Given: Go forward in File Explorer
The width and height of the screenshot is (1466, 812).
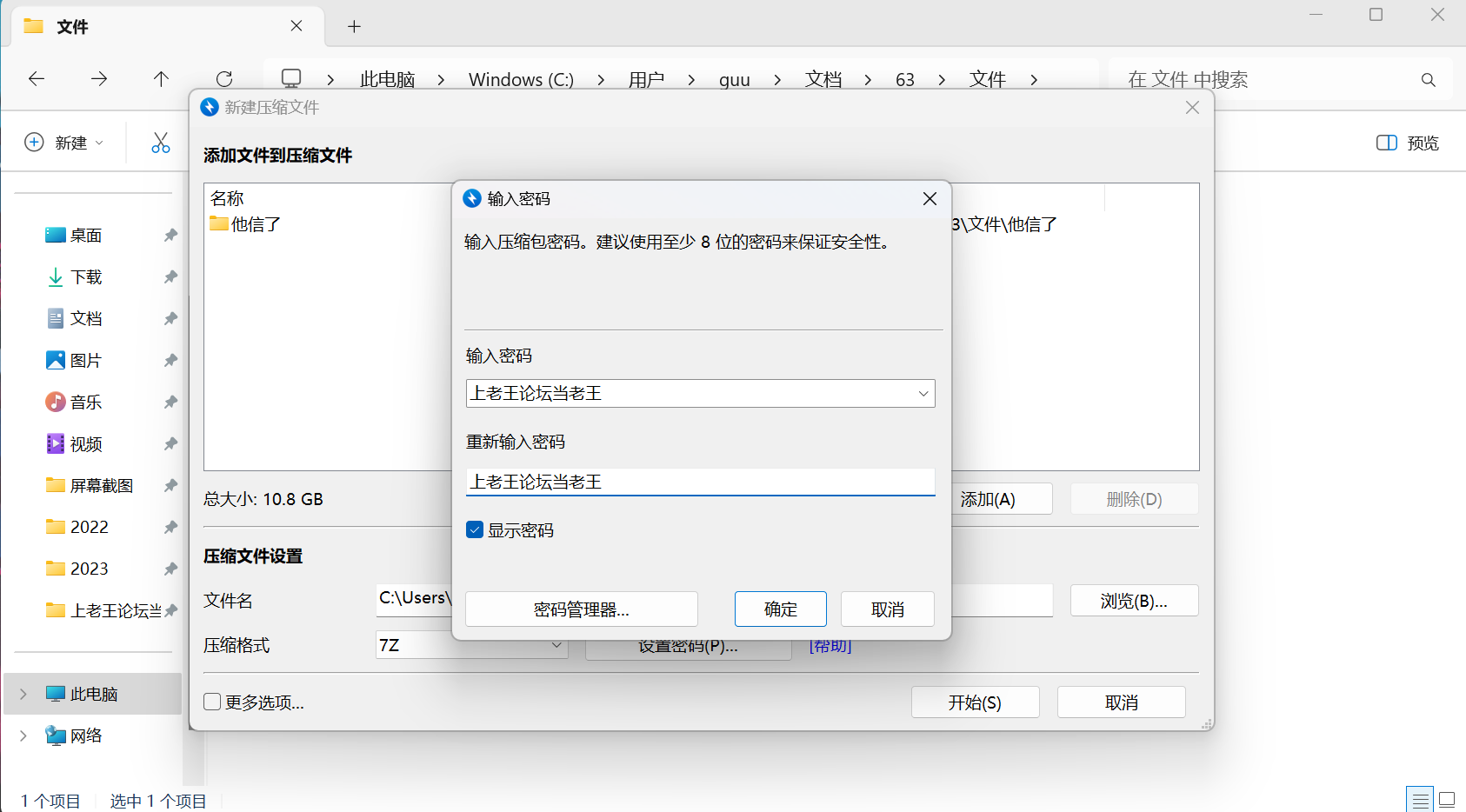Looking at the screenshot, I should [99, 79].
